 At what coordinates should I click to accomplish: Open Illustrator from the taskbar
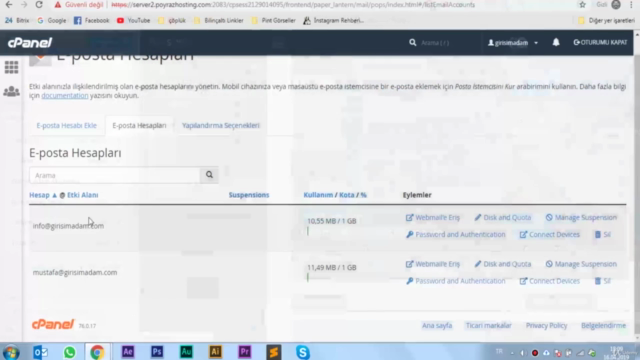click(216, 352)
